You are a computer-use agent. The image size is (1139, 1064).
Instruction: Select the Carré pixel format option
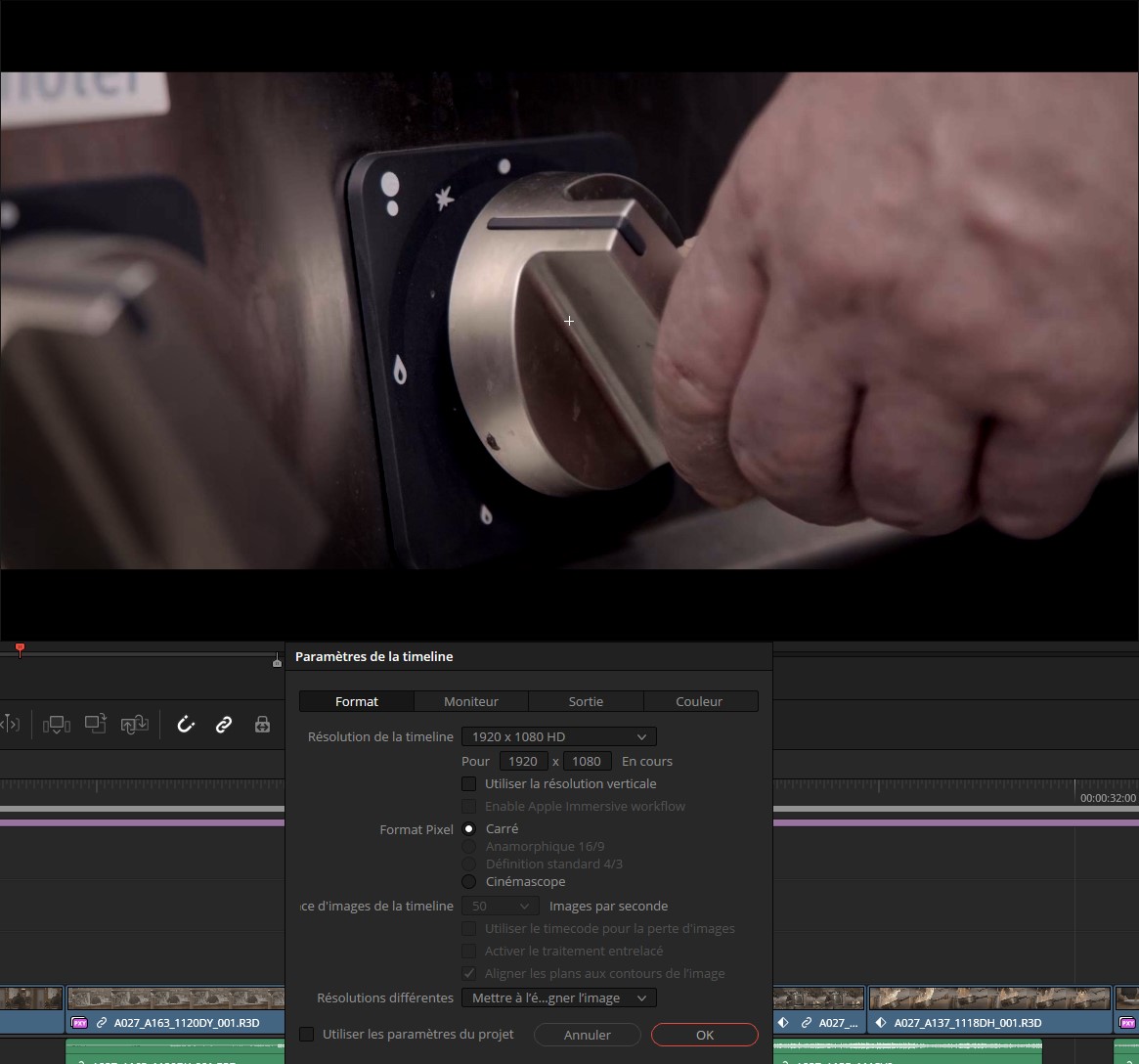click(x=469, y=829)
